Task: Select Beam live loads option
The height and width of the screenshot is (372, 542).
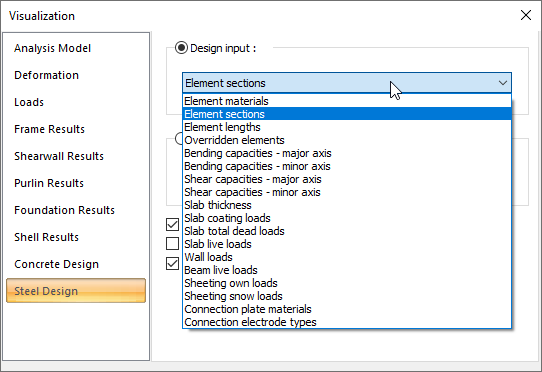Action: pyautogui.click(x=347, y=270)
